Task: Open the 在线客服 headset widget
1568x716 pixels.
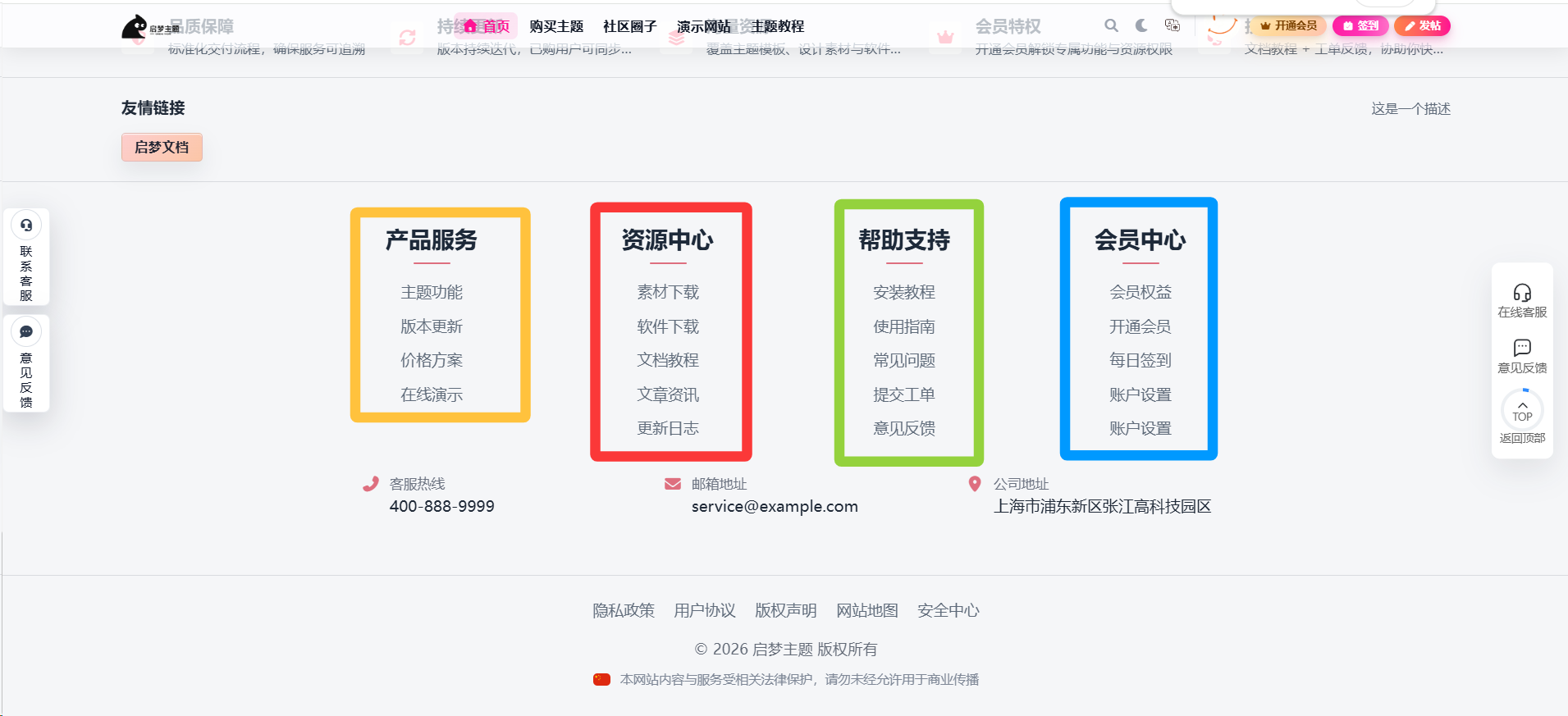Action: point(1522,300)
